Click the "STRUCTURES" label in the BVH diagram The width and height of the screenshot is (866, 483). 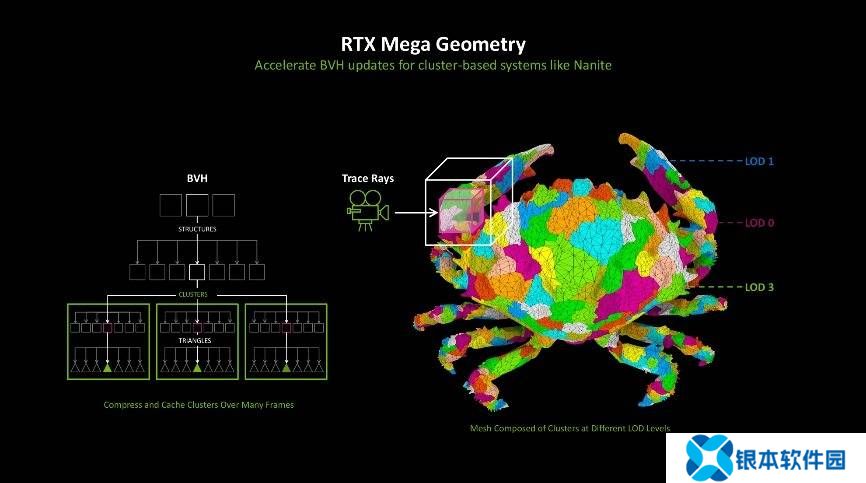click(197, 229)
